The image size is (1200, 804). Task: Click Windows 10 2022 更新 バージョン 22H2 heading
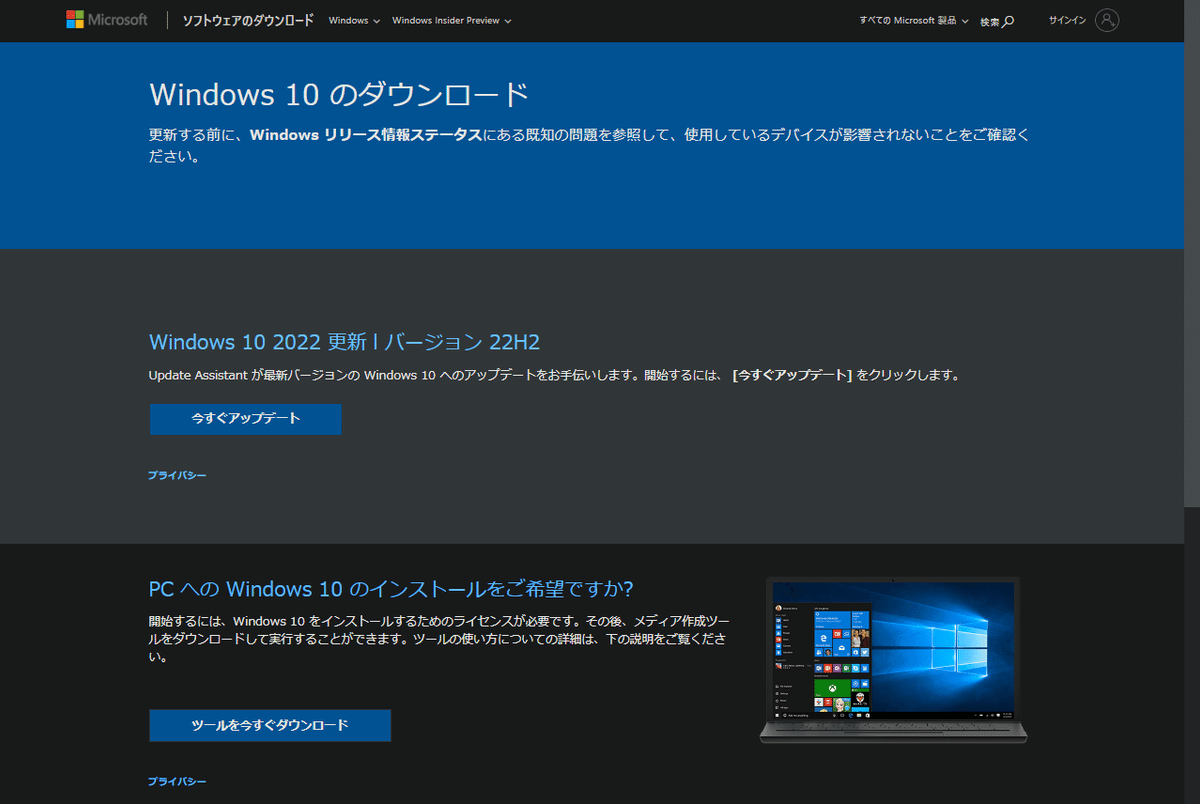coord(344,342)
